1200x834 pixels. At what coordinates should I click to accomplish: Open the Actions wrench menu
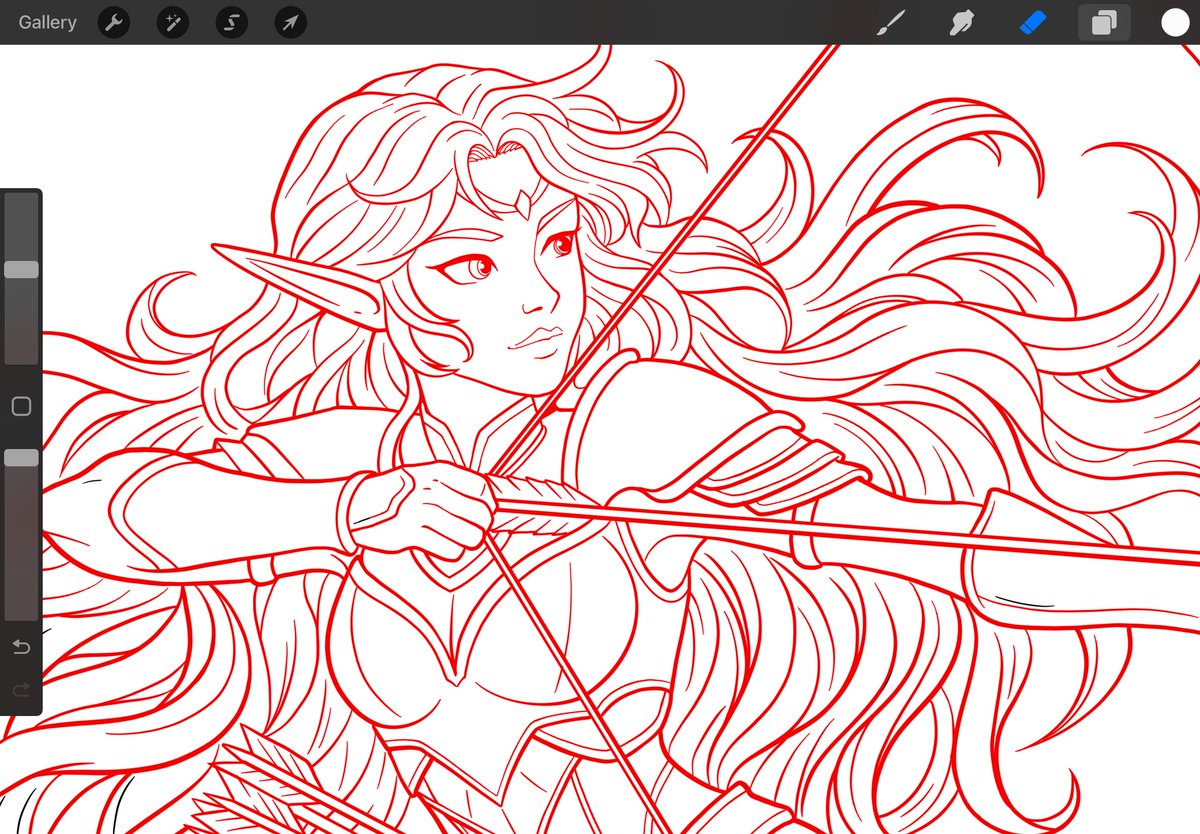pos(114,22)
